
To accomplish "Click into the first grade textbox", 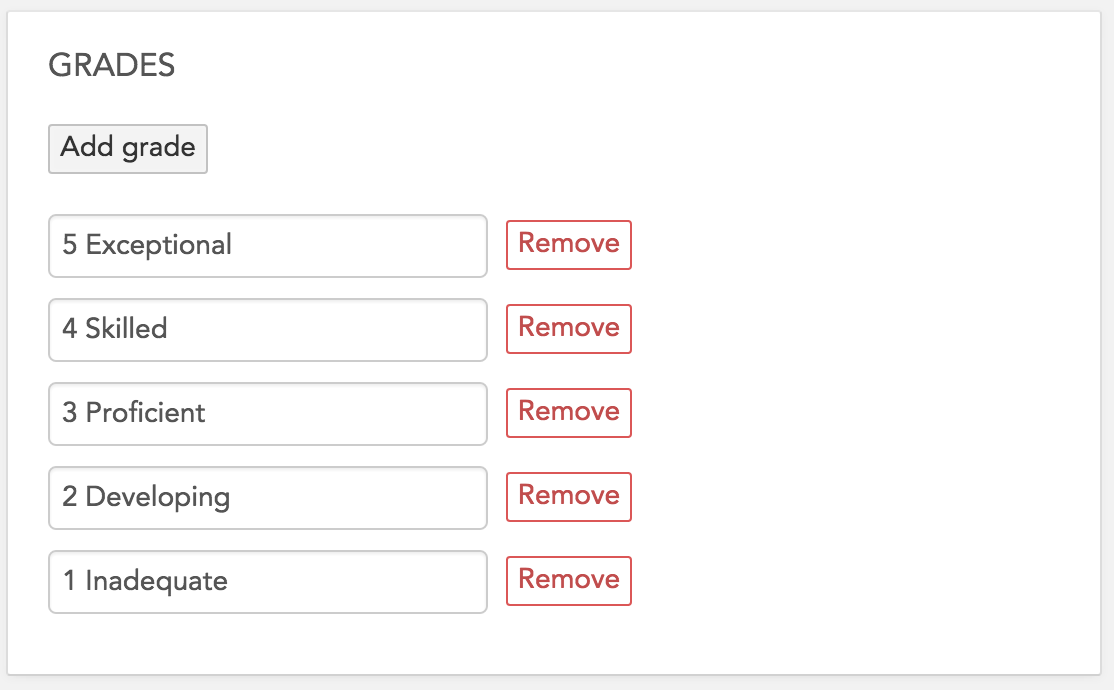I will tap(268, 246).
